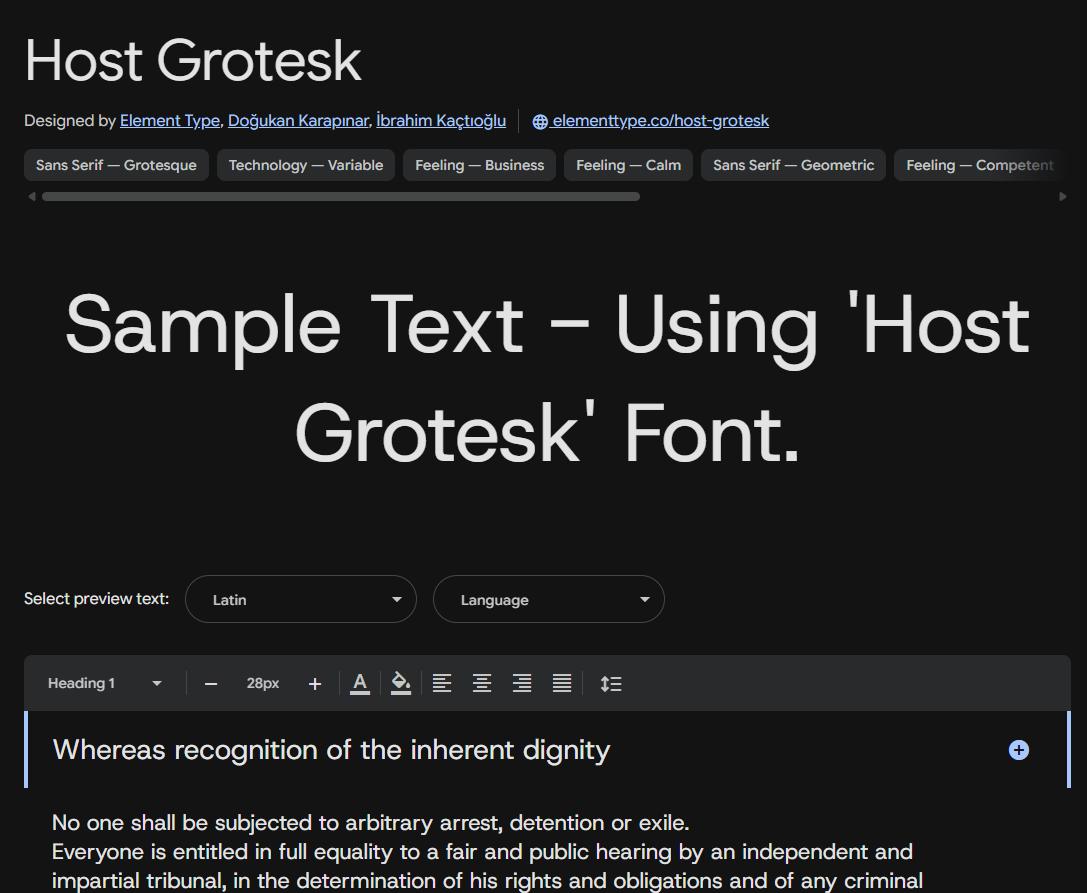This screenshot has width=1087, height=893.
Task: Open the background fill color picker
Action: (x=401, y=684)
